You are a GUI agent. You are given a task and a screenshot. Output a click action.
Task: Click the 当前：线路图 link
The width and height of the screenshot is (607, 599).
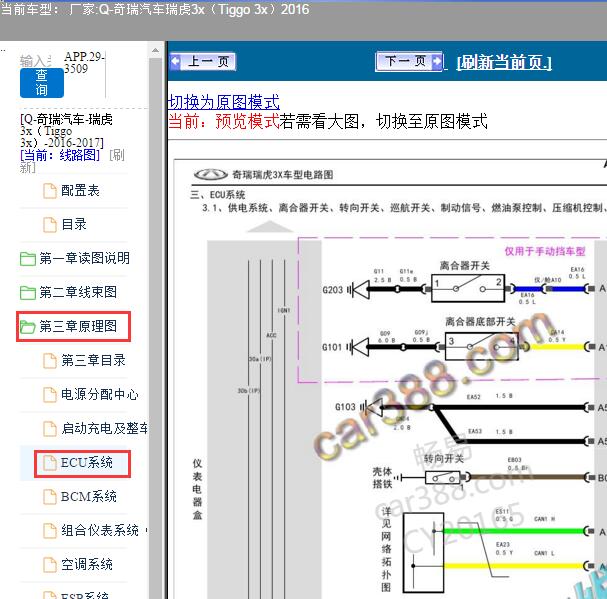tap(60, 155)
